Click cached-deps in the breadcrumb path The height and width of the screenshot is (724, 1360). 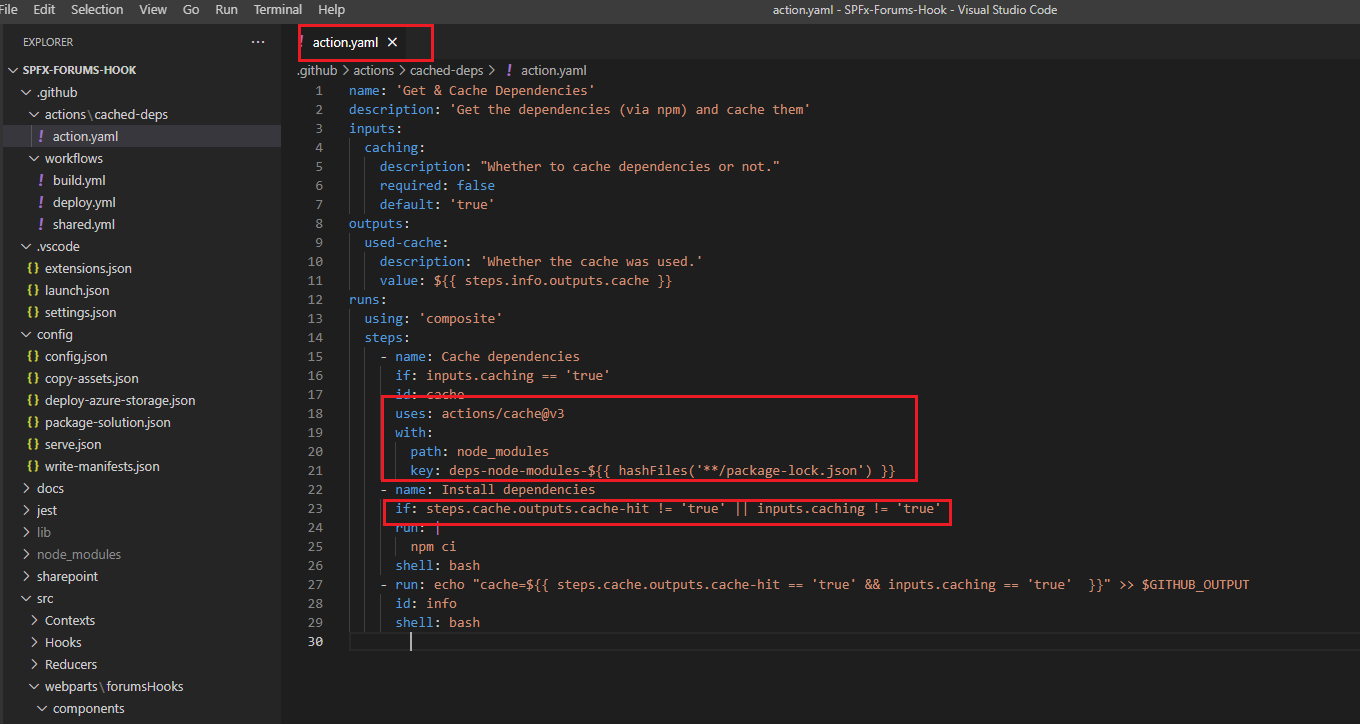pos(446,70)
